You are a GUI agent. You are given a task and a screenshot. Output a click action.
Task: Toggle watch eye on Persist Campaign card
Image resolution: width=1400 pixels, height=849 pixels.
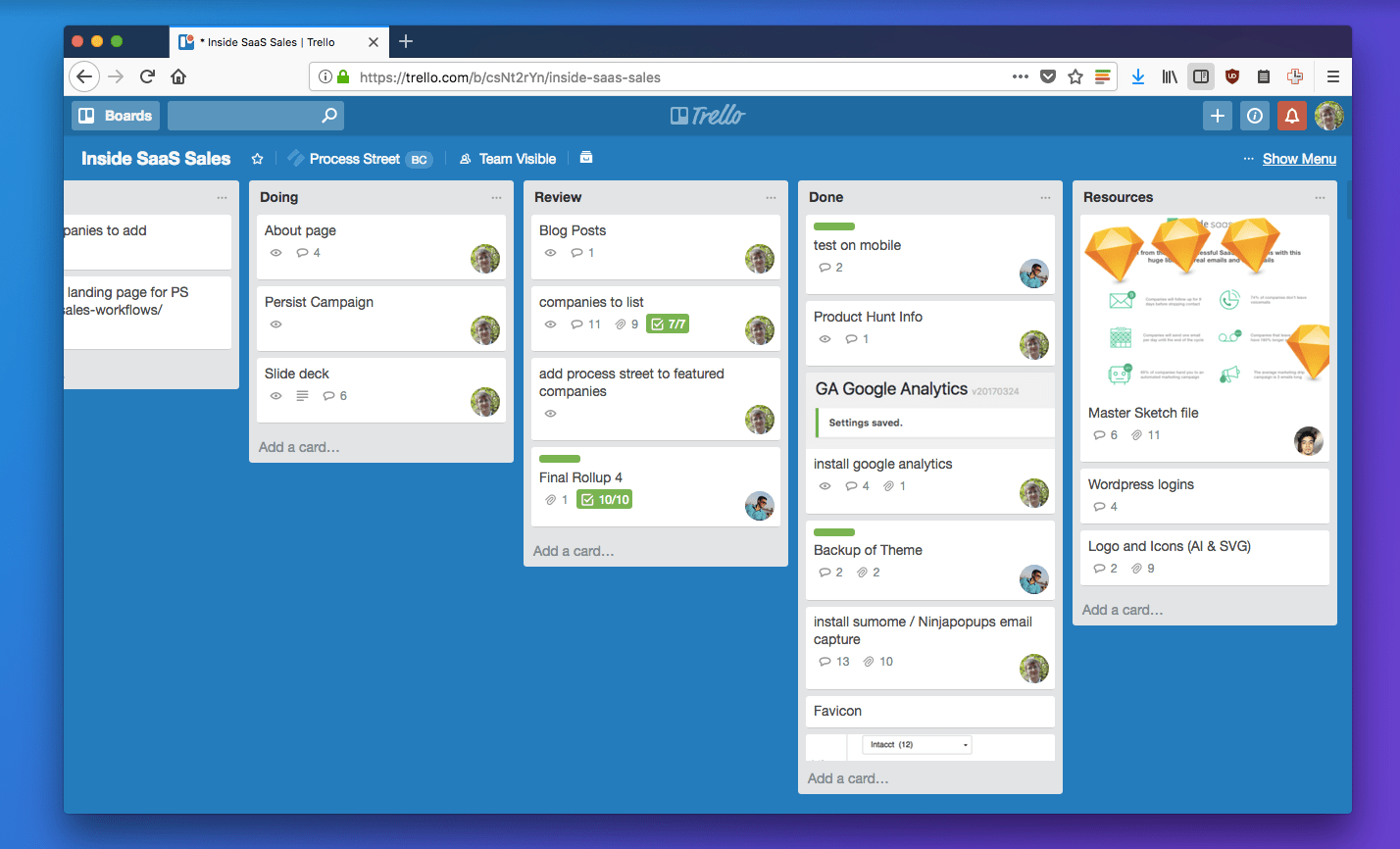(x=275, y=325)
